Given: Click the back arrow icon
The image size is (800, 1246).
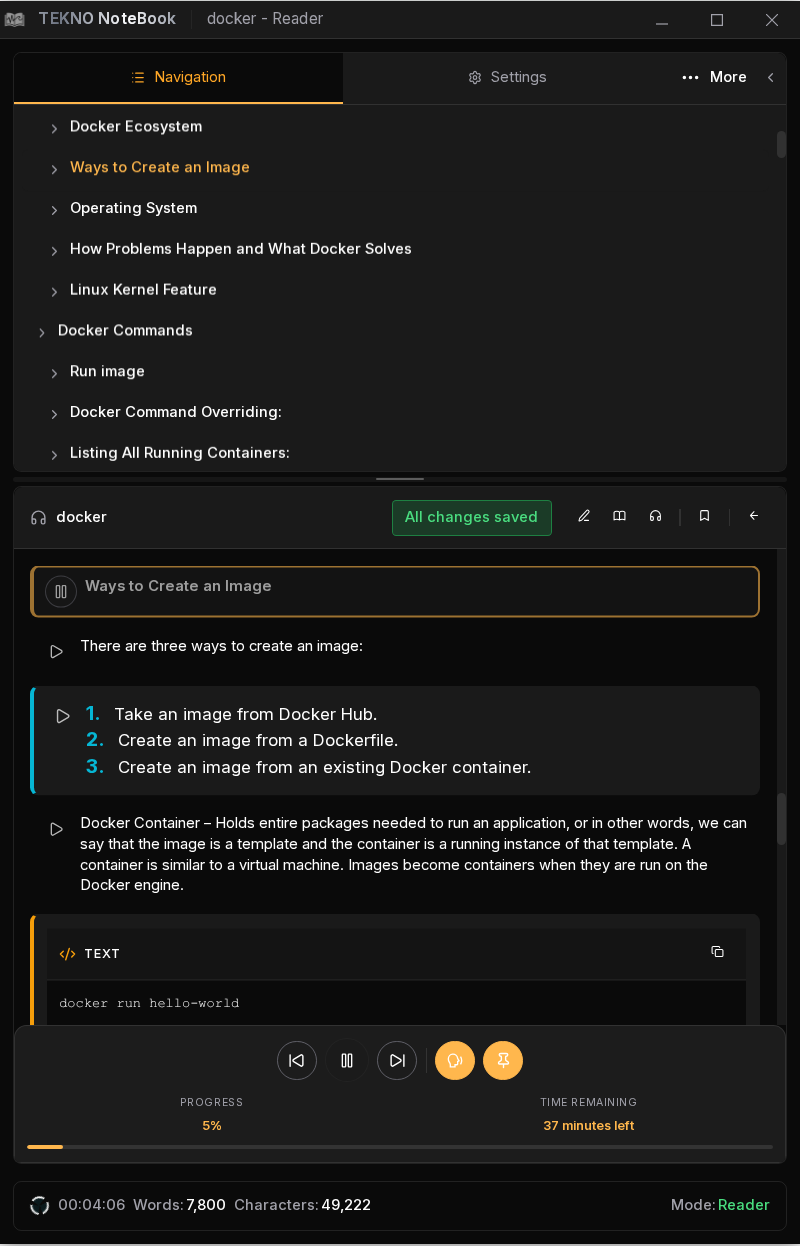Looking at the screenshot, I should (754, 516).
